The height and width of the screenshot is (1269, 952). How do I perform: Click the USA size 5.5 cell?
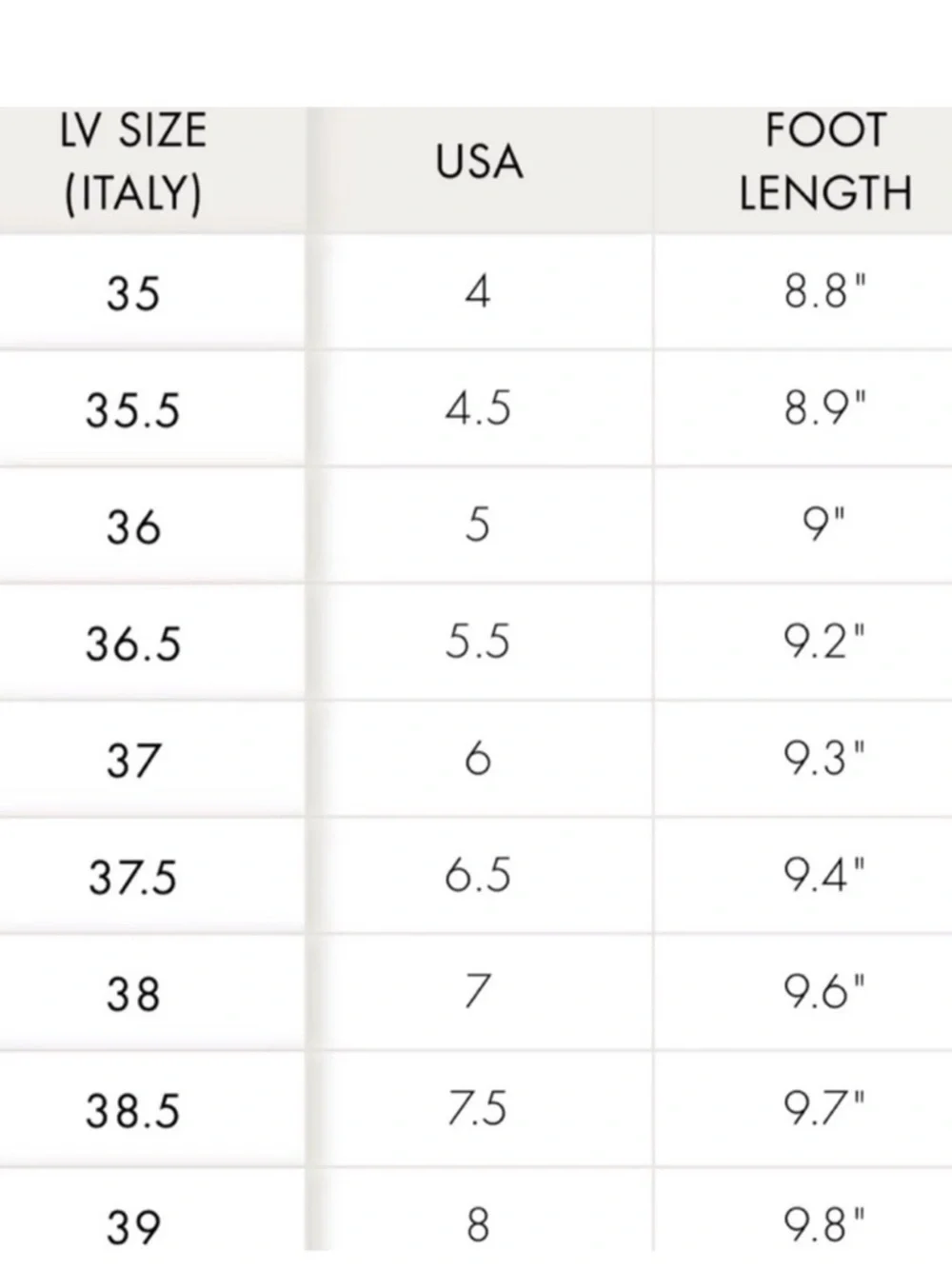tap(478, 642)
